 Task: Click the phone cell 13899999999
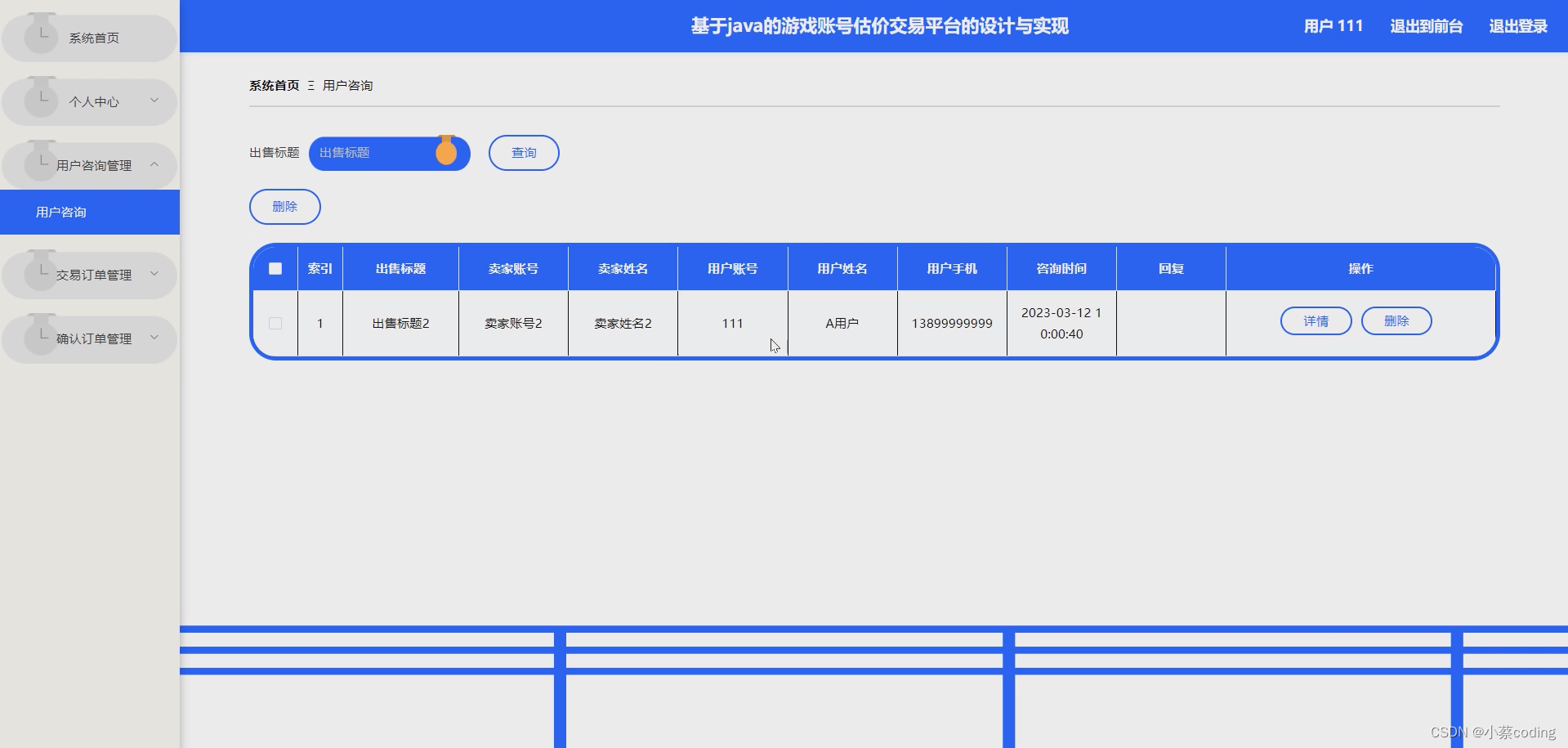click(952, 324)
